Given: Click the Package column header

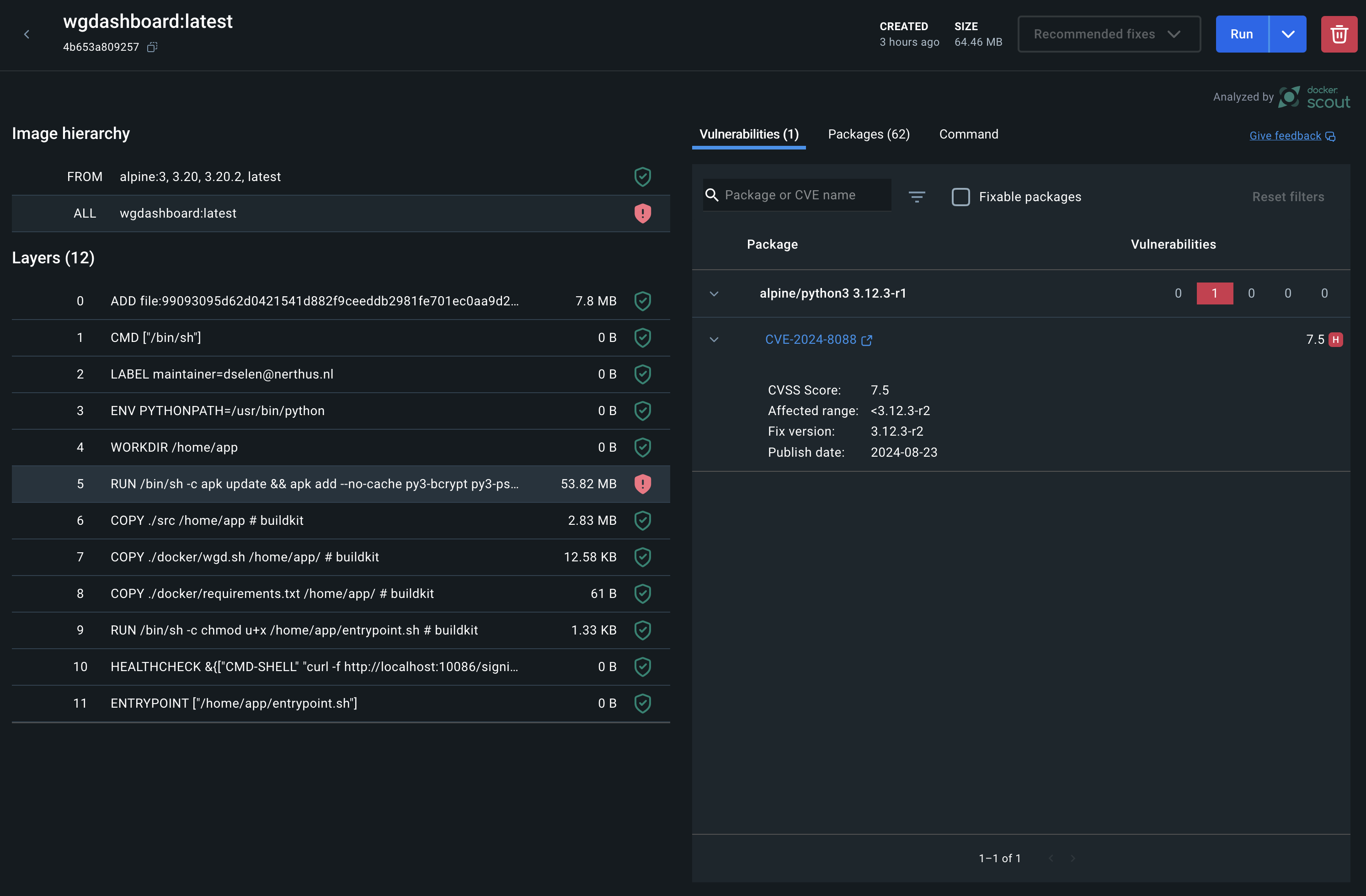Looking at the screenshot, I should tap(772, 245).
